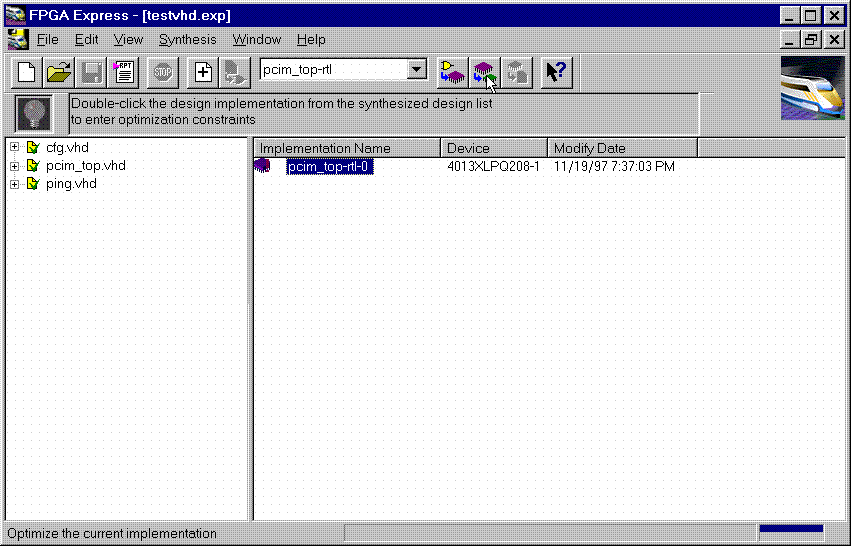This screenshot has width=851, height=546.
Task: Click the Optimize implementation chip icon
Action: click(x=484, y=72)
